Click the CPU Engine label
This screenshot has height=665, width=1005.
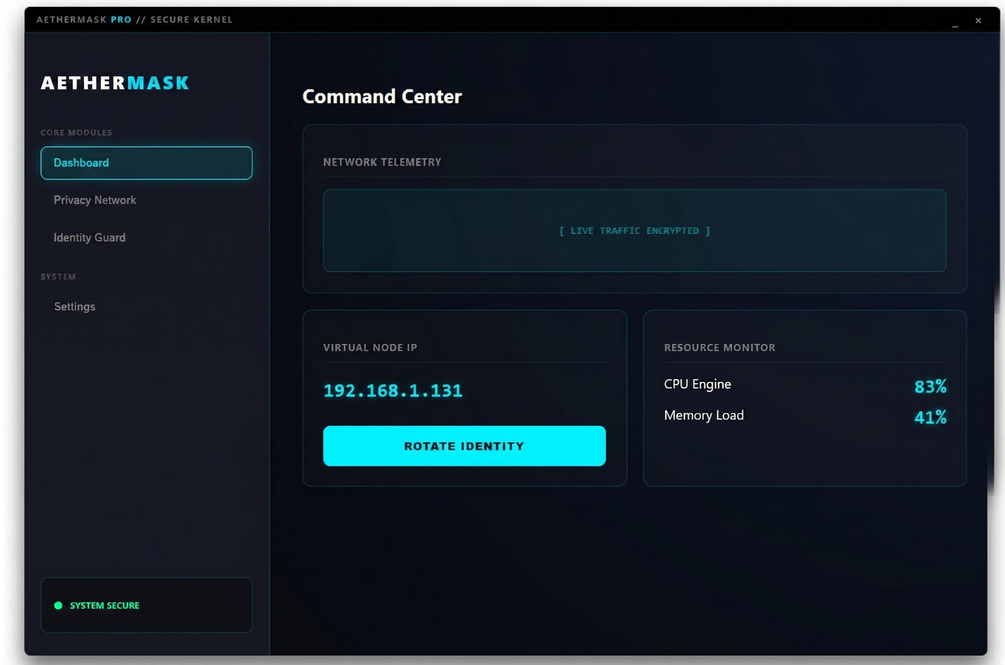coord(697,384)
